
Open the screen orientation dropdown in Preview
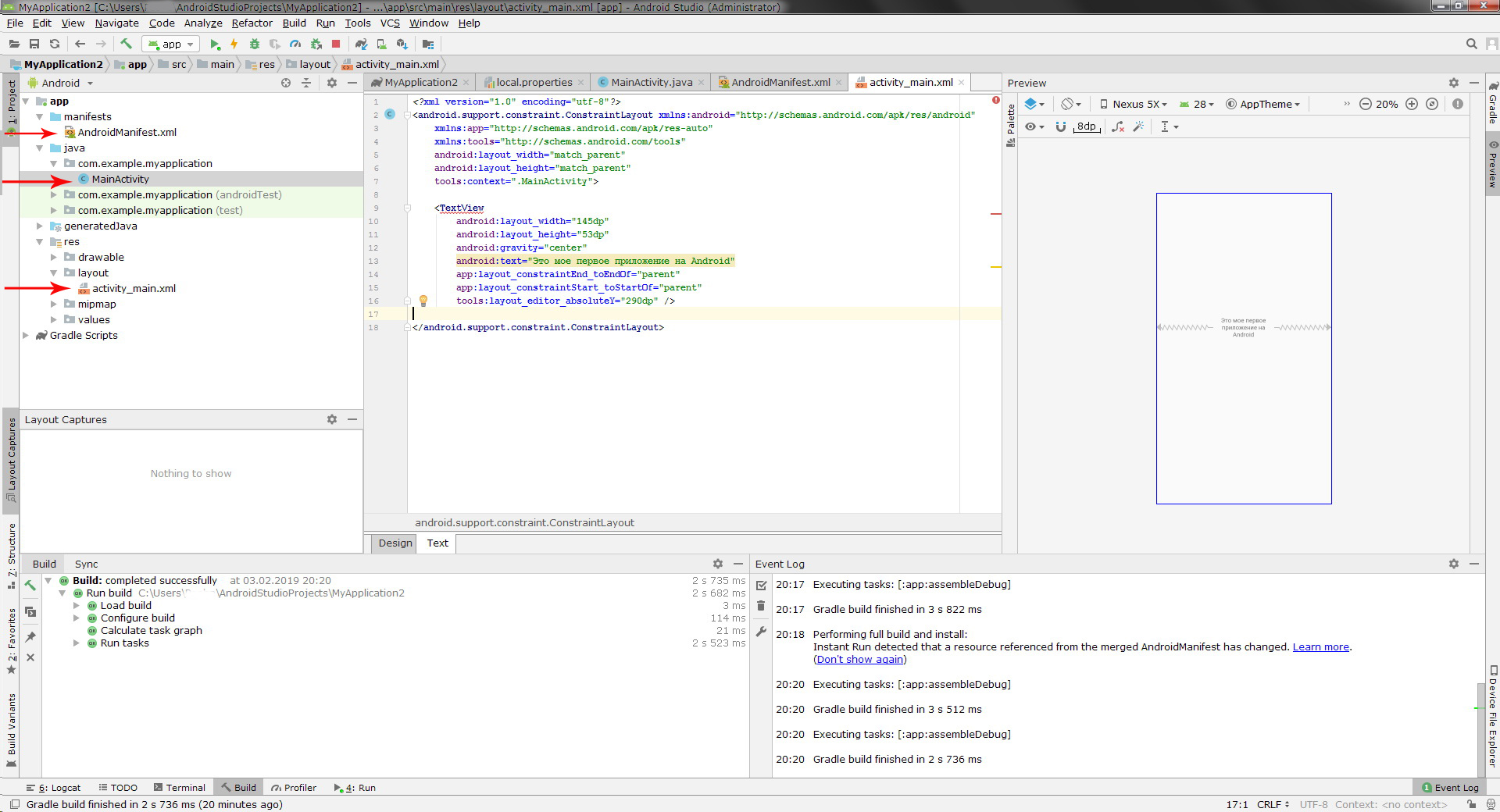pyautogui.click(x=1071, y=104)
